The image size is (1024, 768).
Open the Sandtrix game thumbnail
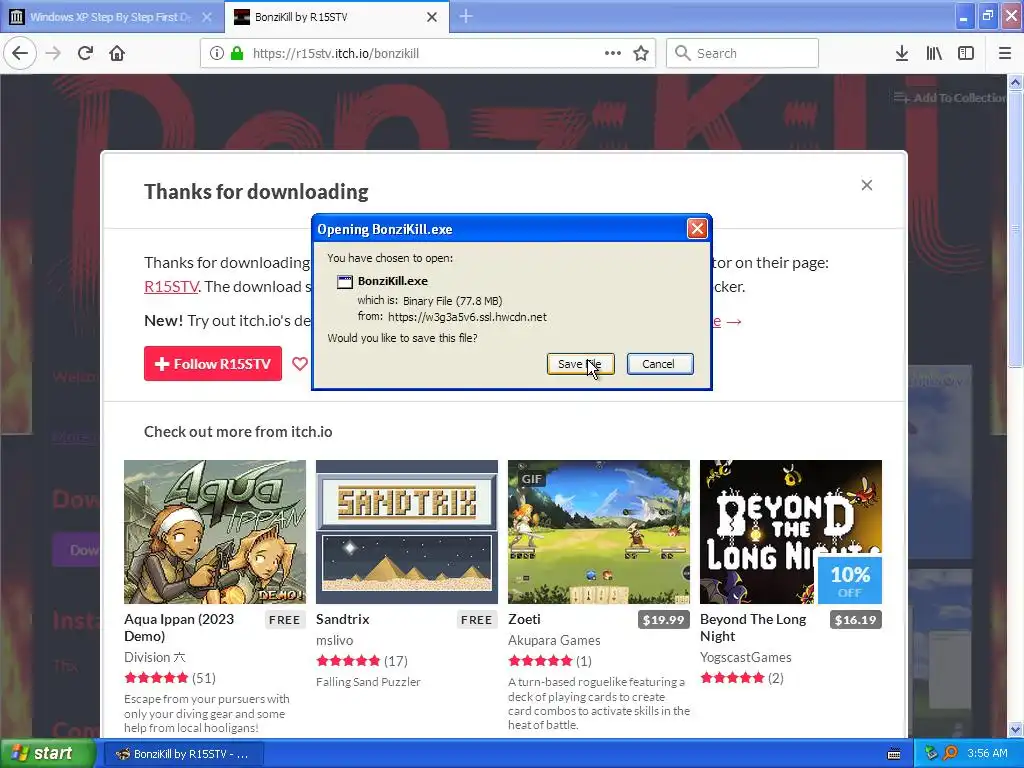coord(407,532)
